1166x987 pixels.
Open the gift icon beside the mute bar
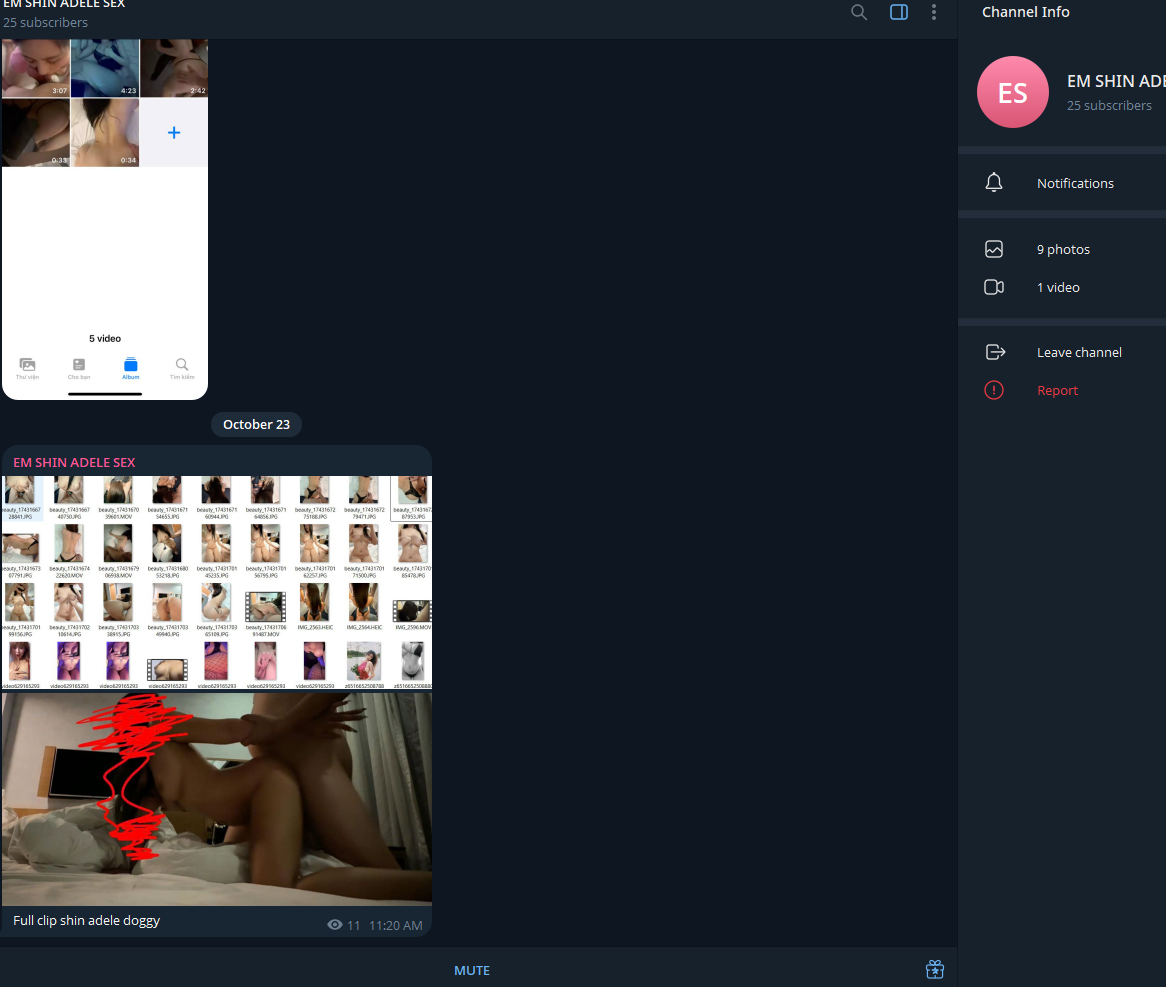(x=934, y=969)
